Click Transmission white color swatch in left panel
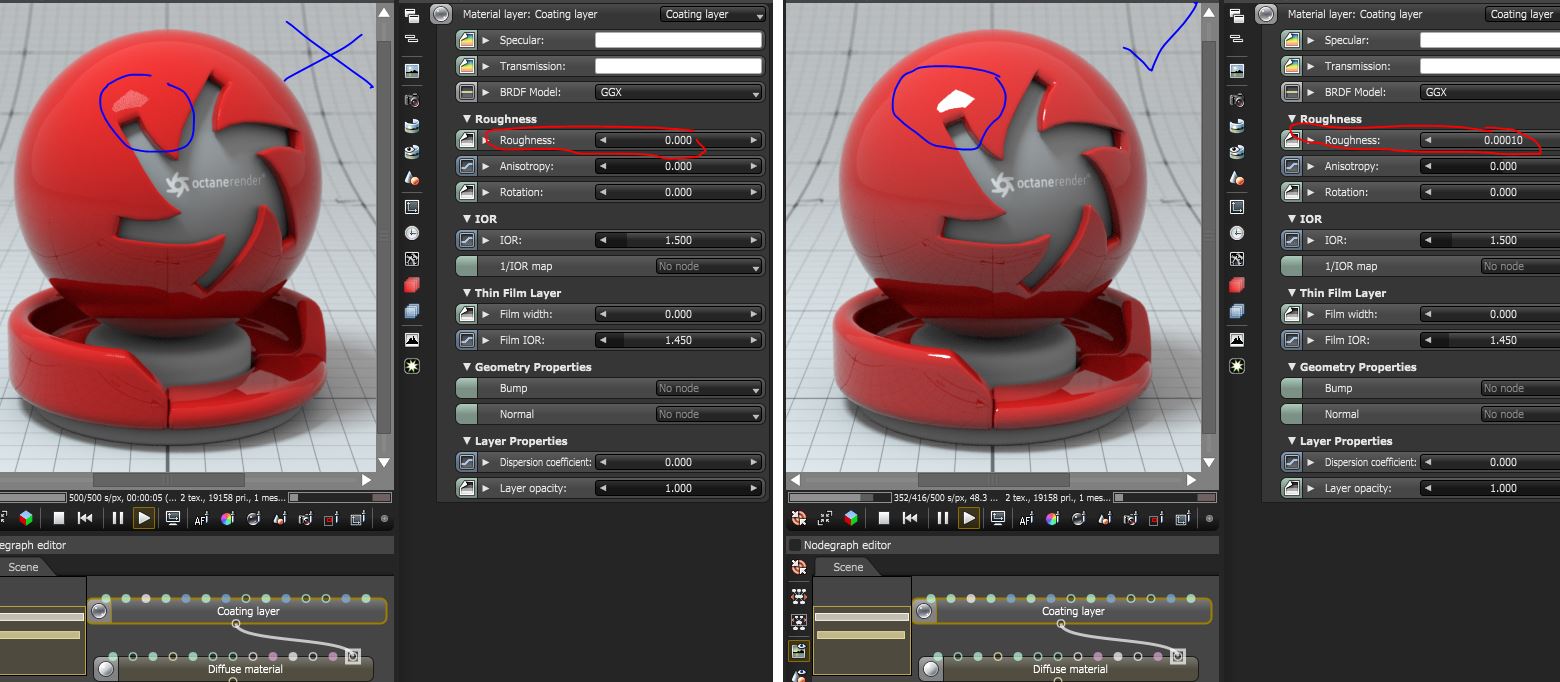The width and height of the screenshot is (1560, 682). [679, 66]
